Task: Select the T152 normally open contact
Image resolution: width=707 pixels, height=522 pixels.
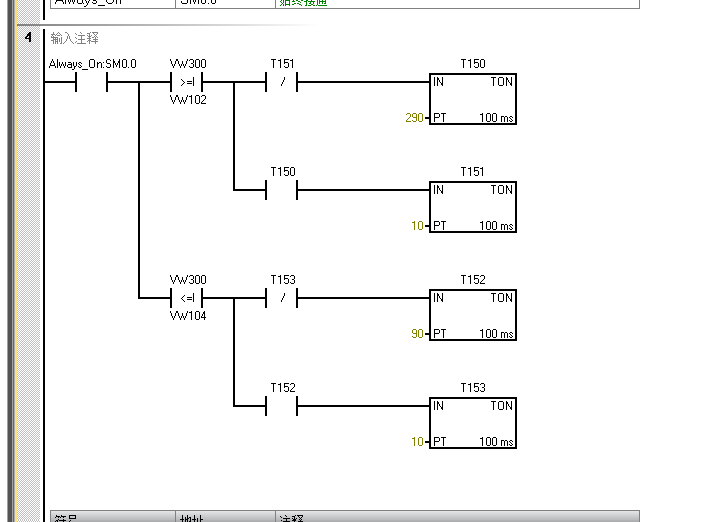Action: click(282, 406)
